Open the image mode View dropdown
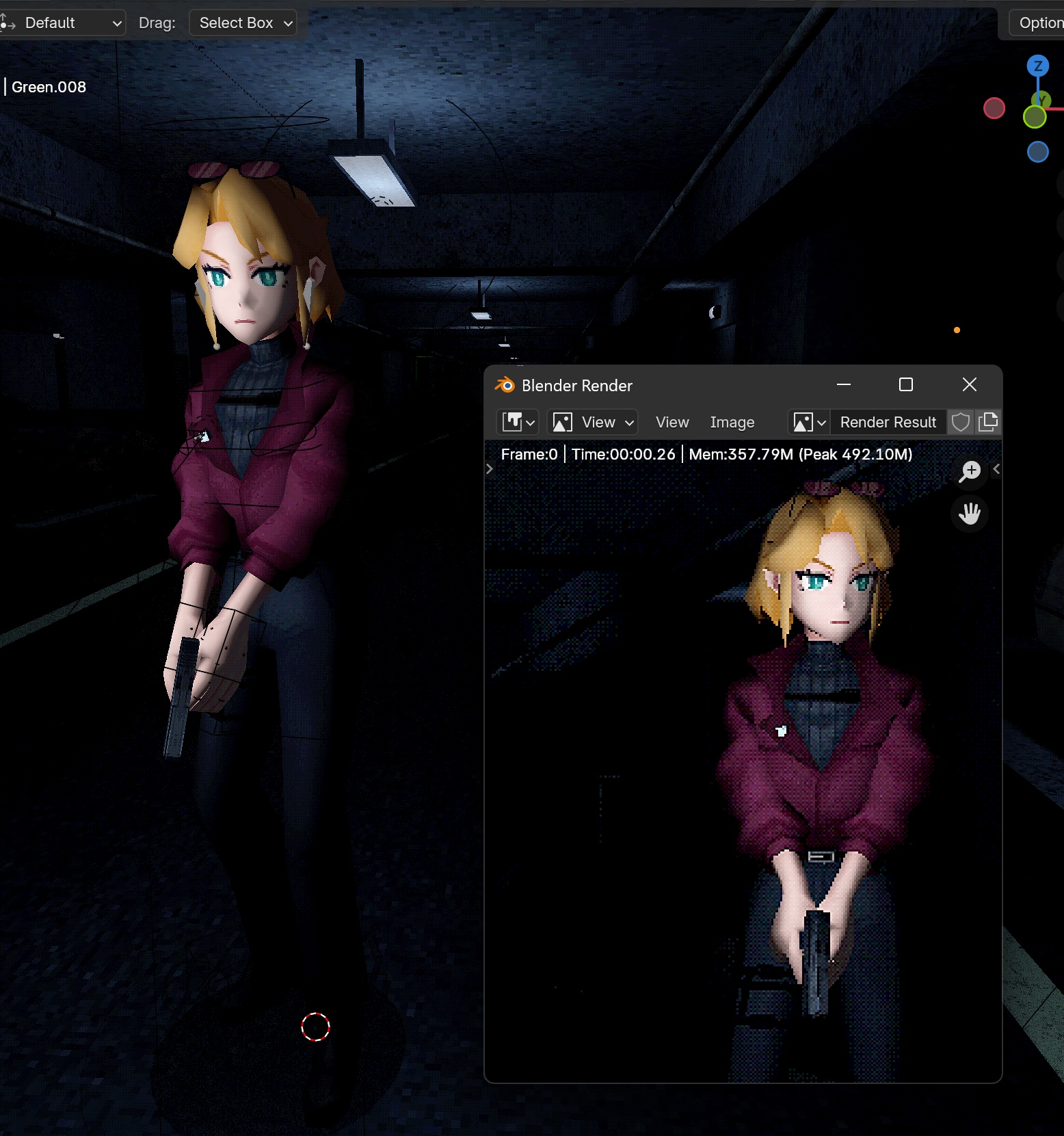 [x=593, y=422]
